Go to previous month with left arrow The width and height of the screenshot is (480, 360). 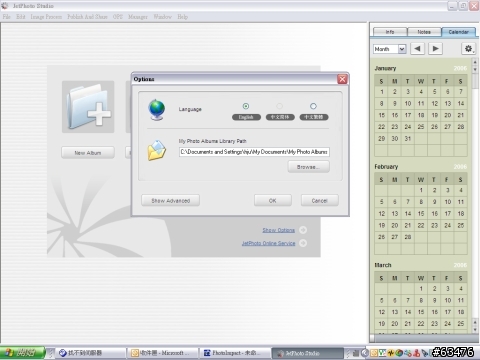(417, 49)
